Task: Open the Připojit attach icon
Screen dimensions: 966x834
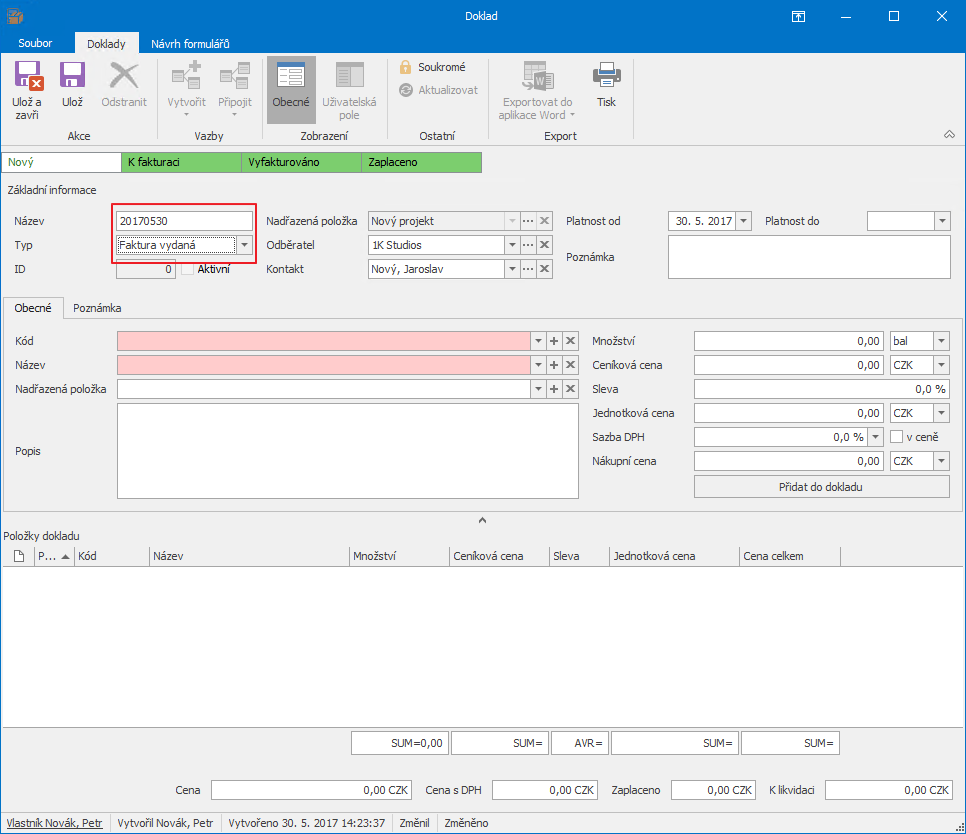Action: tap(235, 76)
